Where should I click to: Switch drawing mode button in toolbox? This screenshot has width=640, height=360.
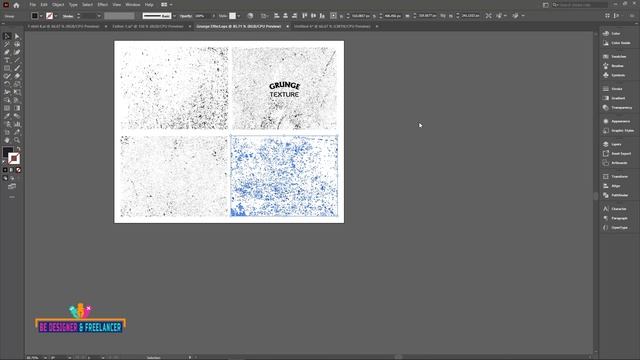click(x=5, y=178)
